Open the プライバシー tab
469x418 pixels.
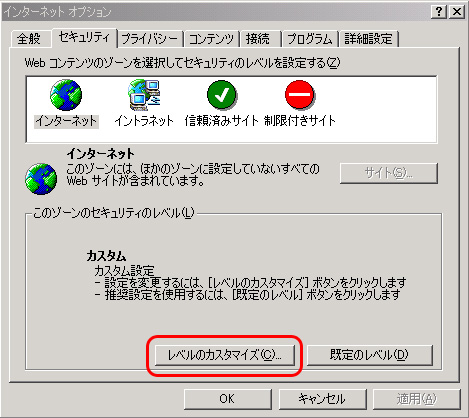tap(150, 39)
